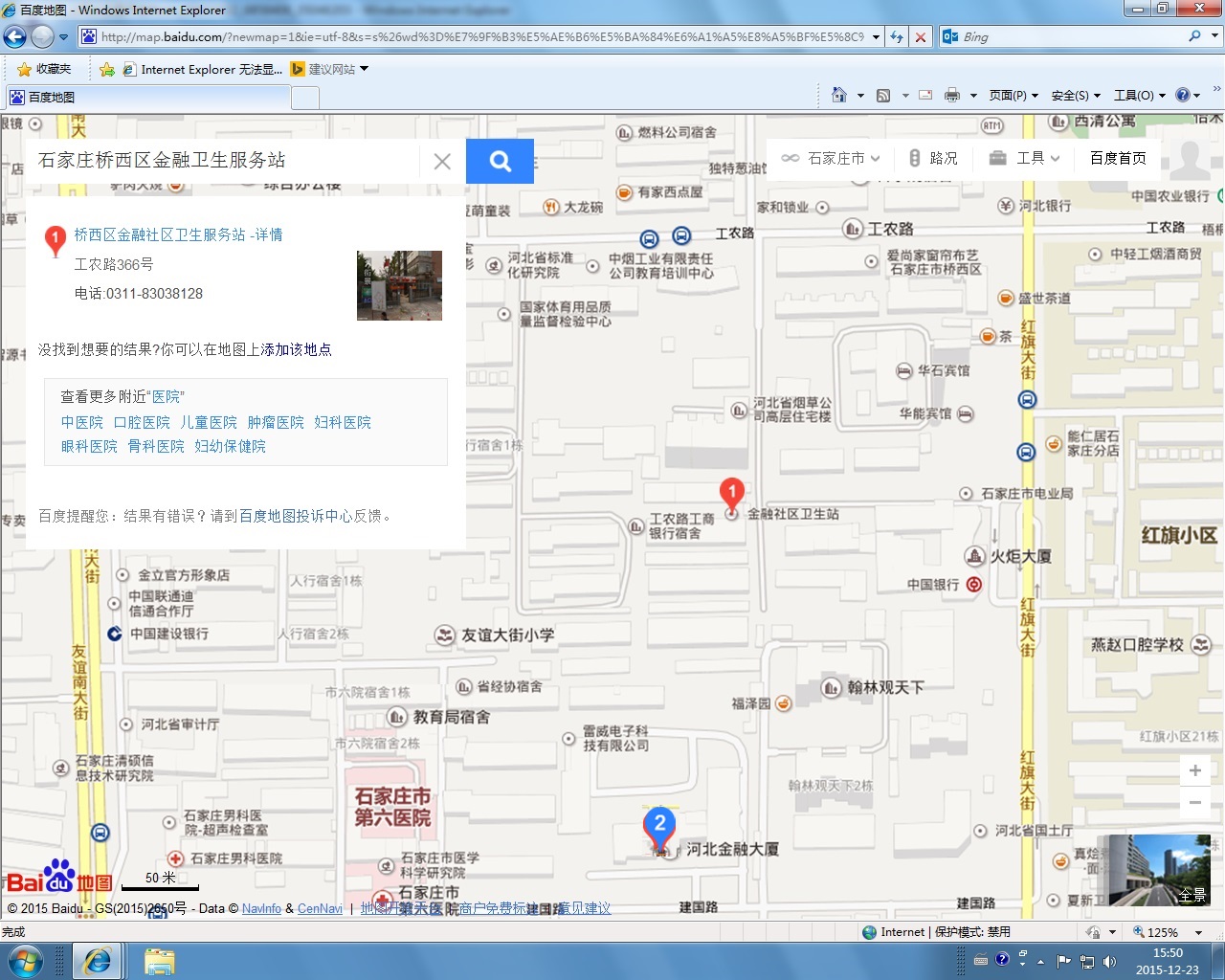This screenshot has width=1225, height=980.
Task: Open the 石家庄市 city dropdown
Action: [x=831, y=158]
